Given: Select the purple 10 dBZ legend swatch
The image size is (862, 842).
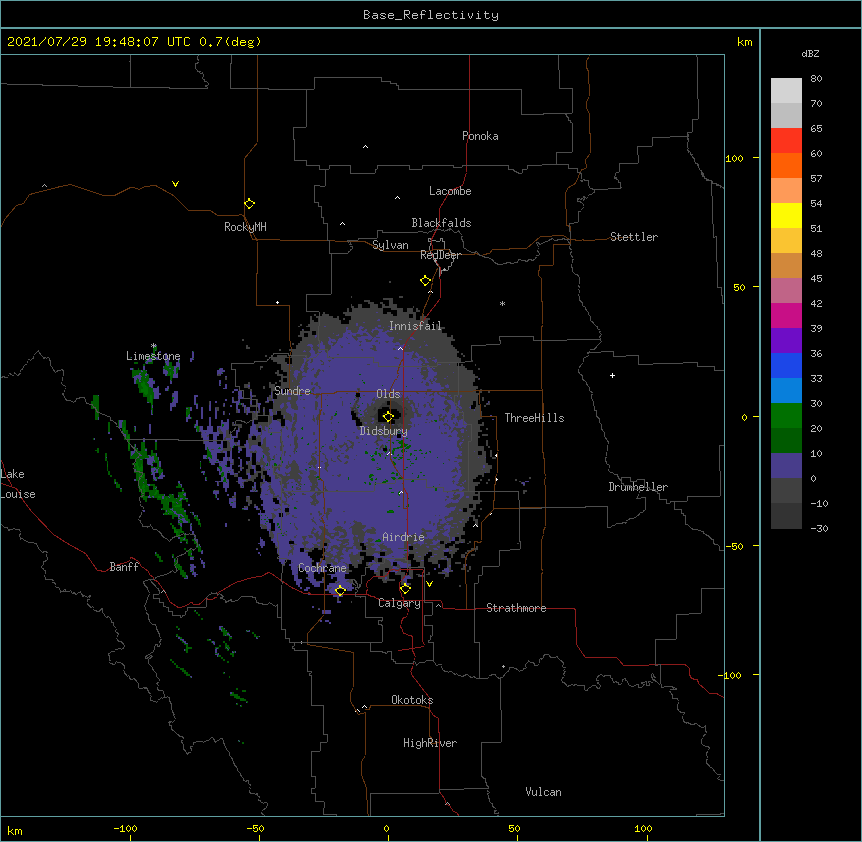Looking at the screenshot, I should click(x=786, y=466).
